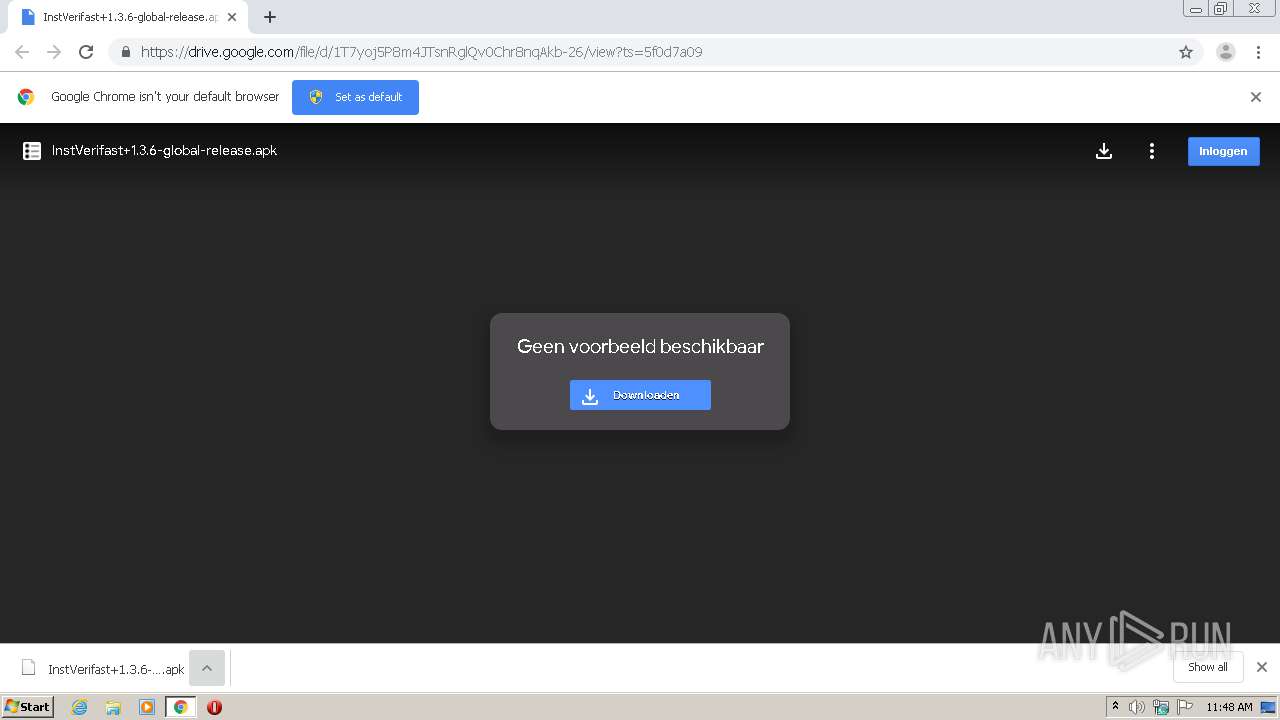Open the media player taskbar icon
The height and width of the screenshot is (720, 1280).
pos(147,707)
